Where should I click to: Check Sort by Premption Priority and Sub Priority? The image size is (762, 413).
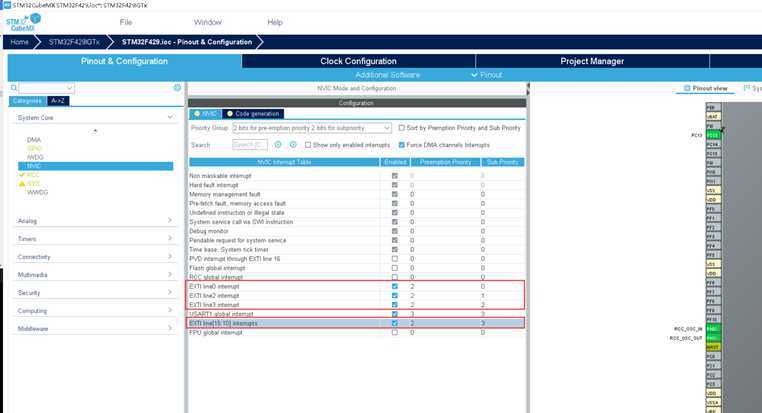(x=401, y=128)
